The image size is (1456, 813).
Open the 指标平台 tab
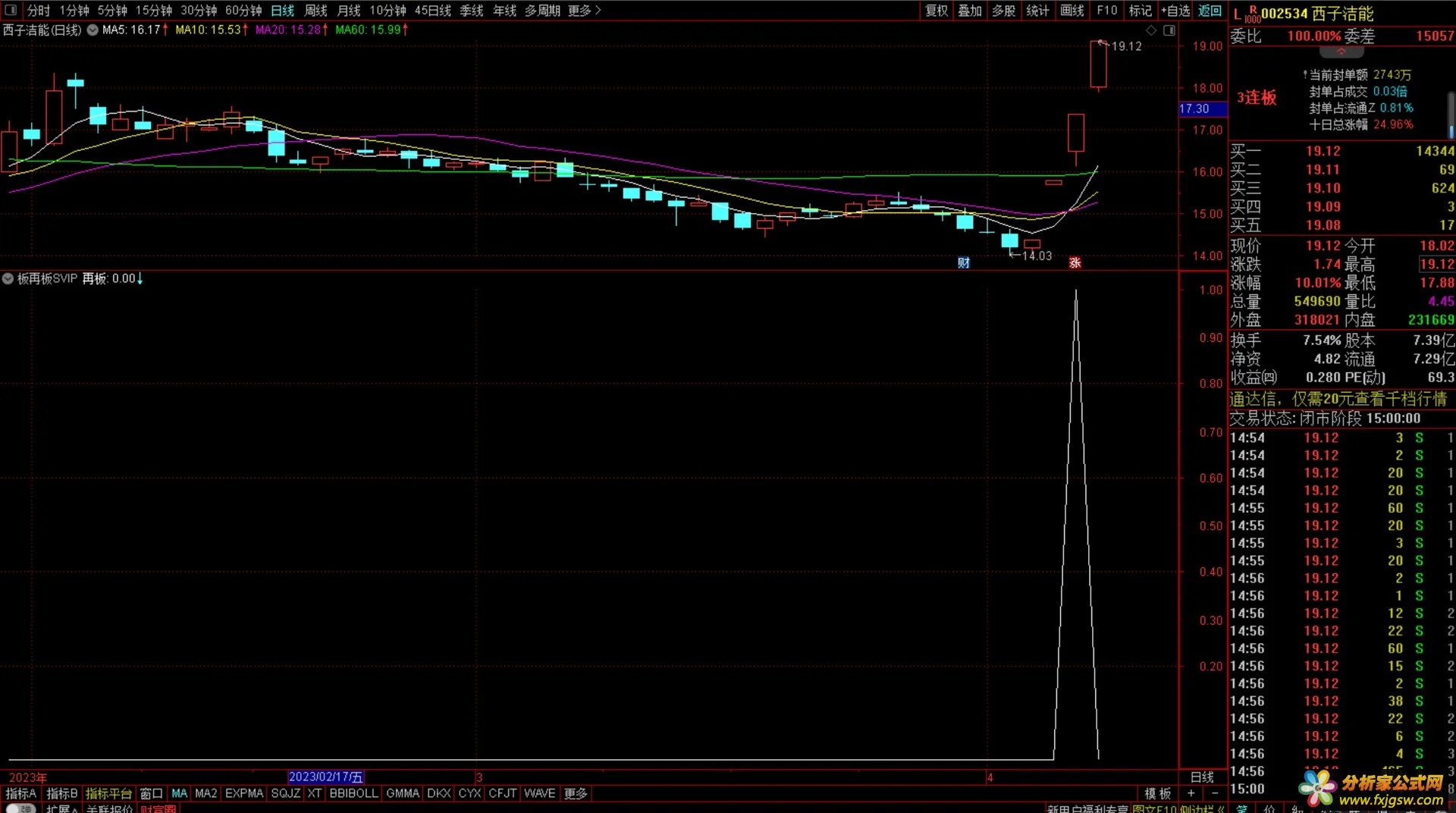108,793
